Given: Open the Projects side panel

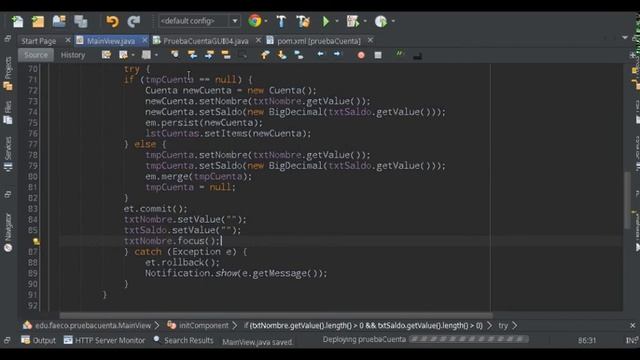Looking at the screenshot, I should [8, 74].
